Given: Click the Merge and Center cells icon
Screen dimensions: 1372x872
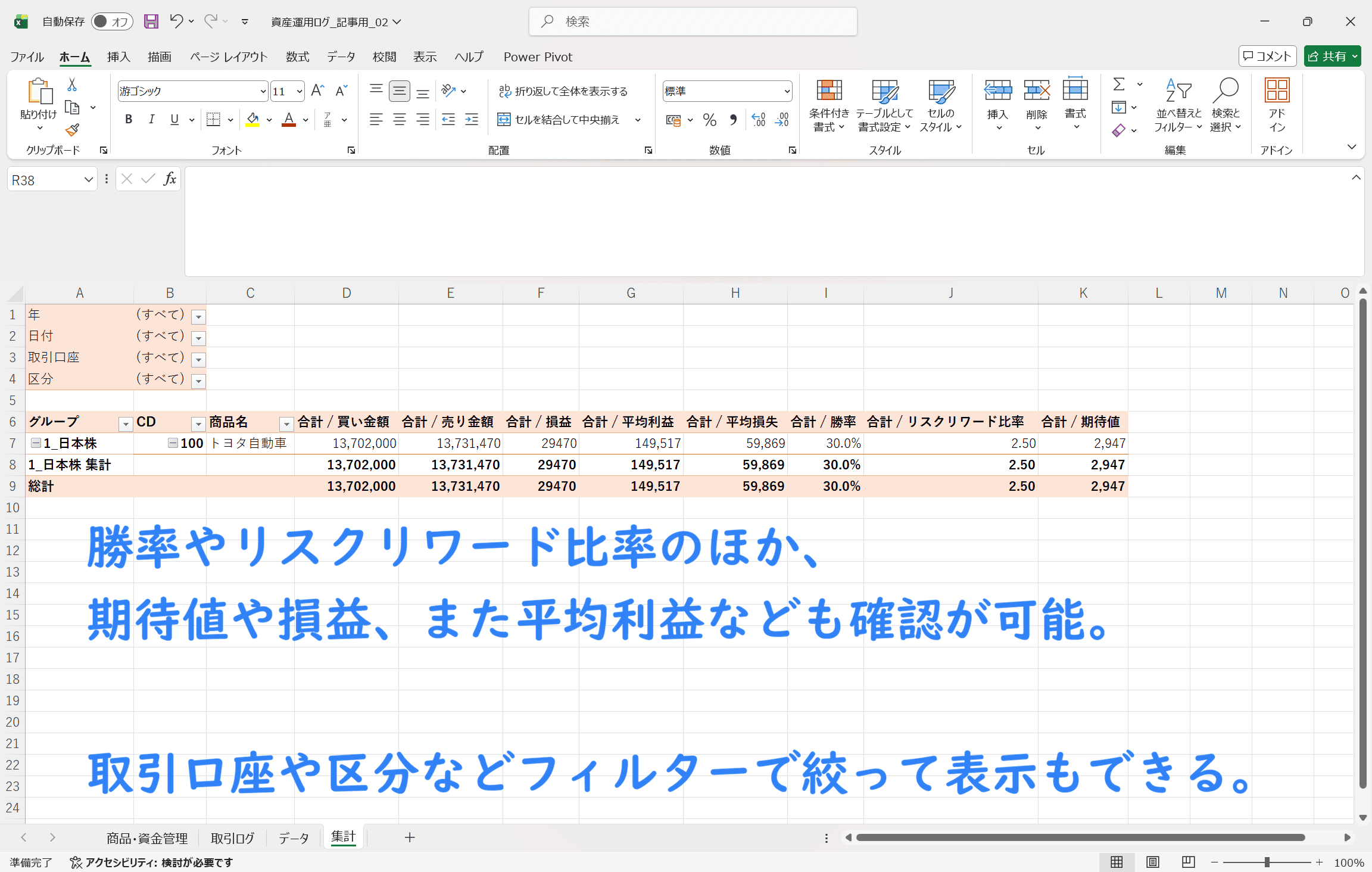Looking at the screenshot, I should click(x=504, y=120).
